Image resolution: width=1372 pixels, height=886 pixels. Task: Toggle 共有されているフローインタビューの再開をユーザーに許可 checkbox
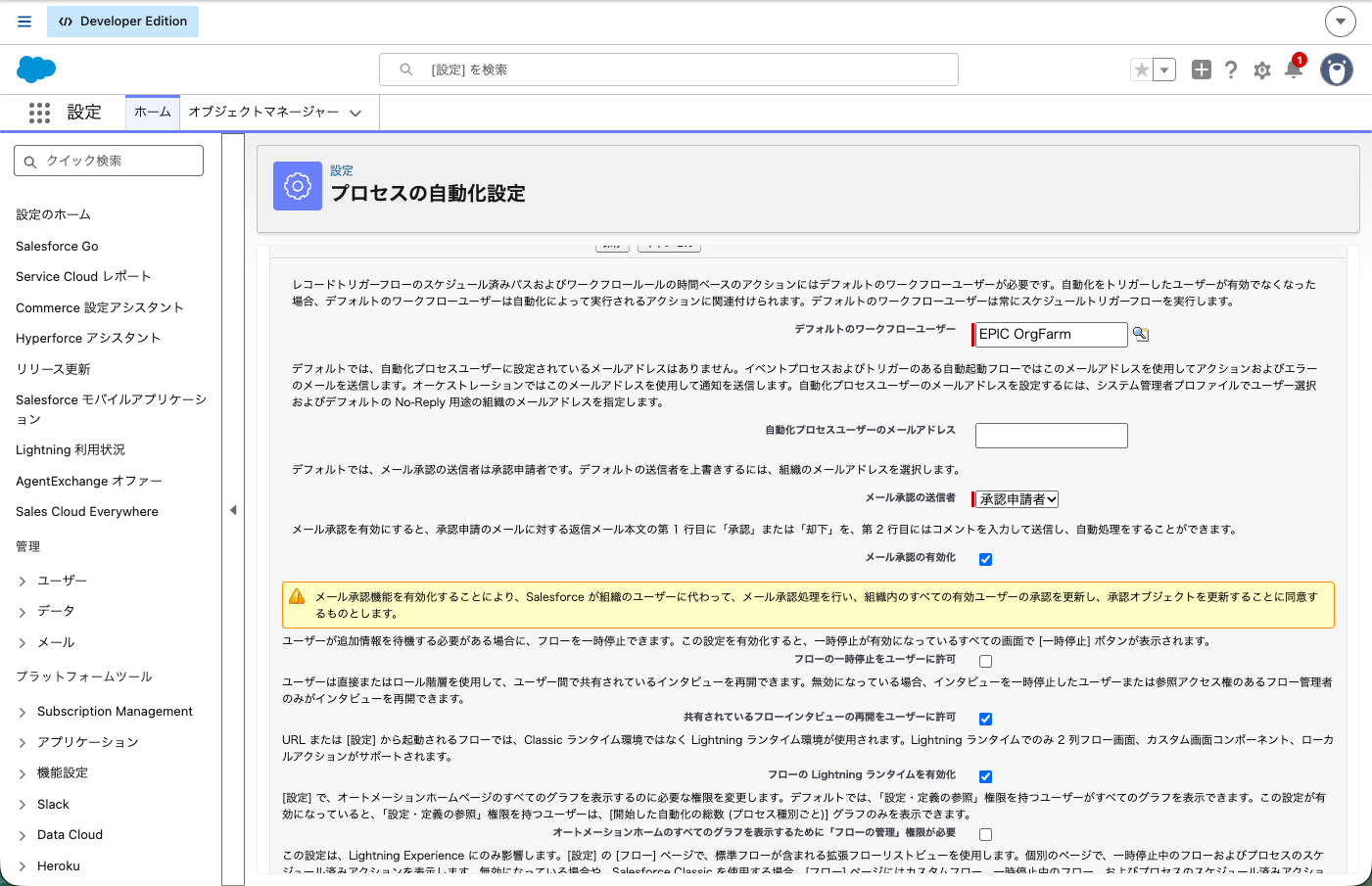(985, 719)
